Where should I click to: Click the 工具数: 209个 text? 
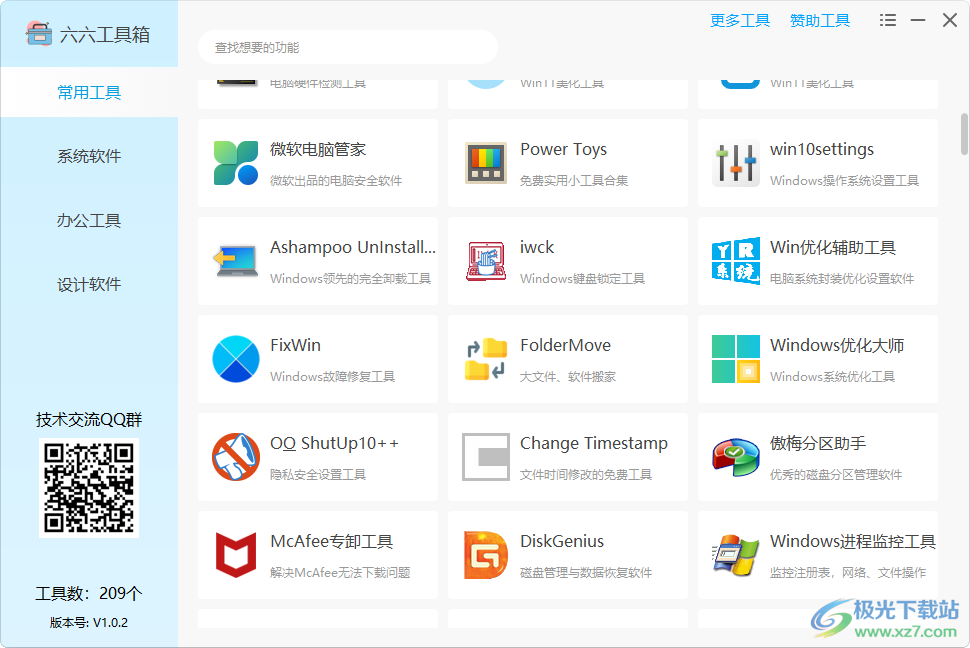point(89,594)
